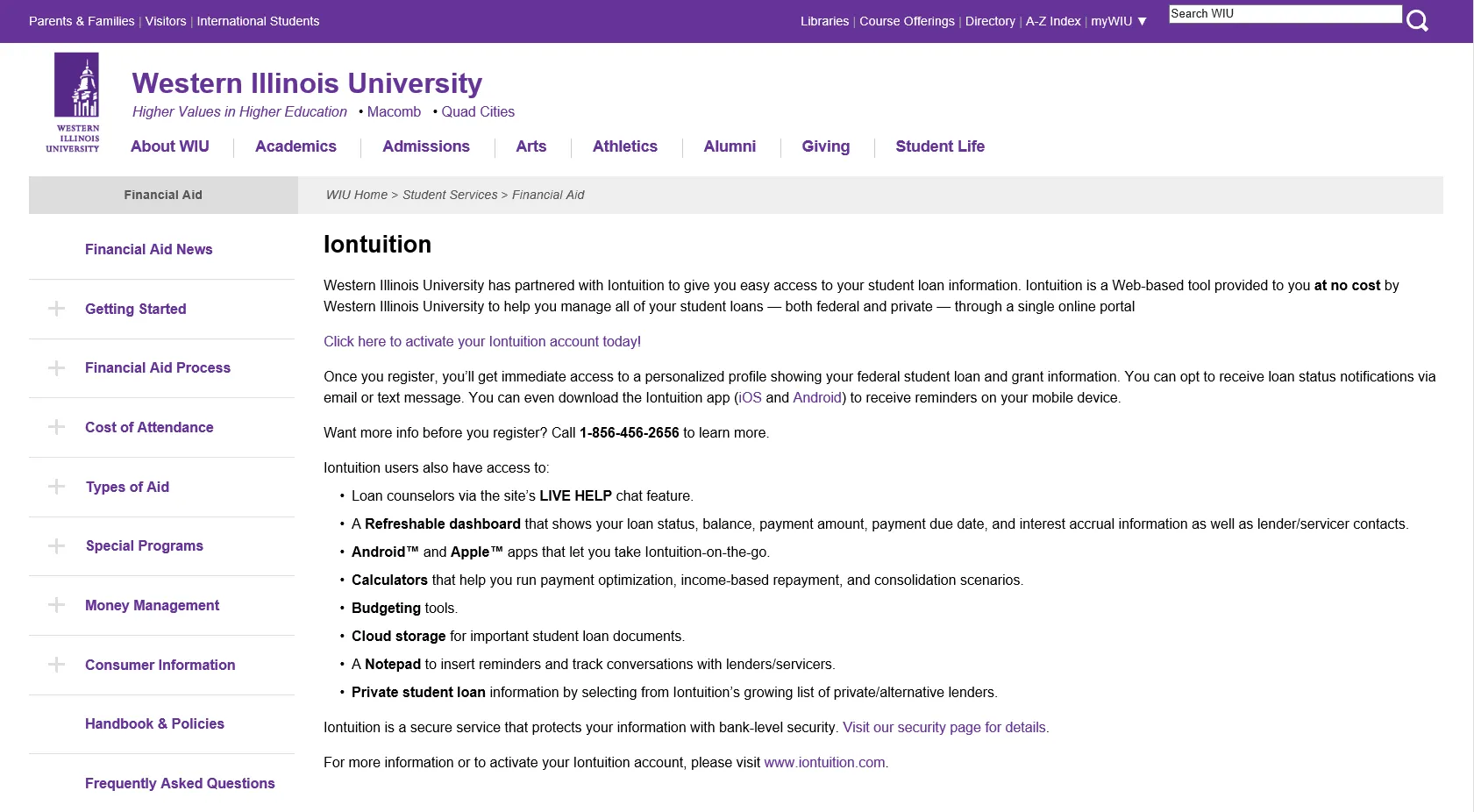Viewport: 1474px width, 812px height.
Task: Open Financial Aid News in sidebar
Action: [x=148, y=250]
